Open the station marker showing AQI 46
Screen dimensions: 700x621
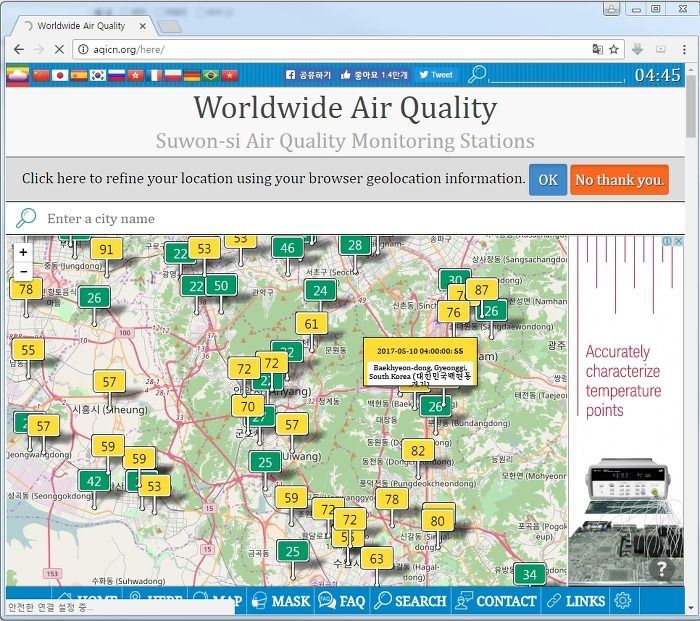pyautogui.click(x=288, y=248)
